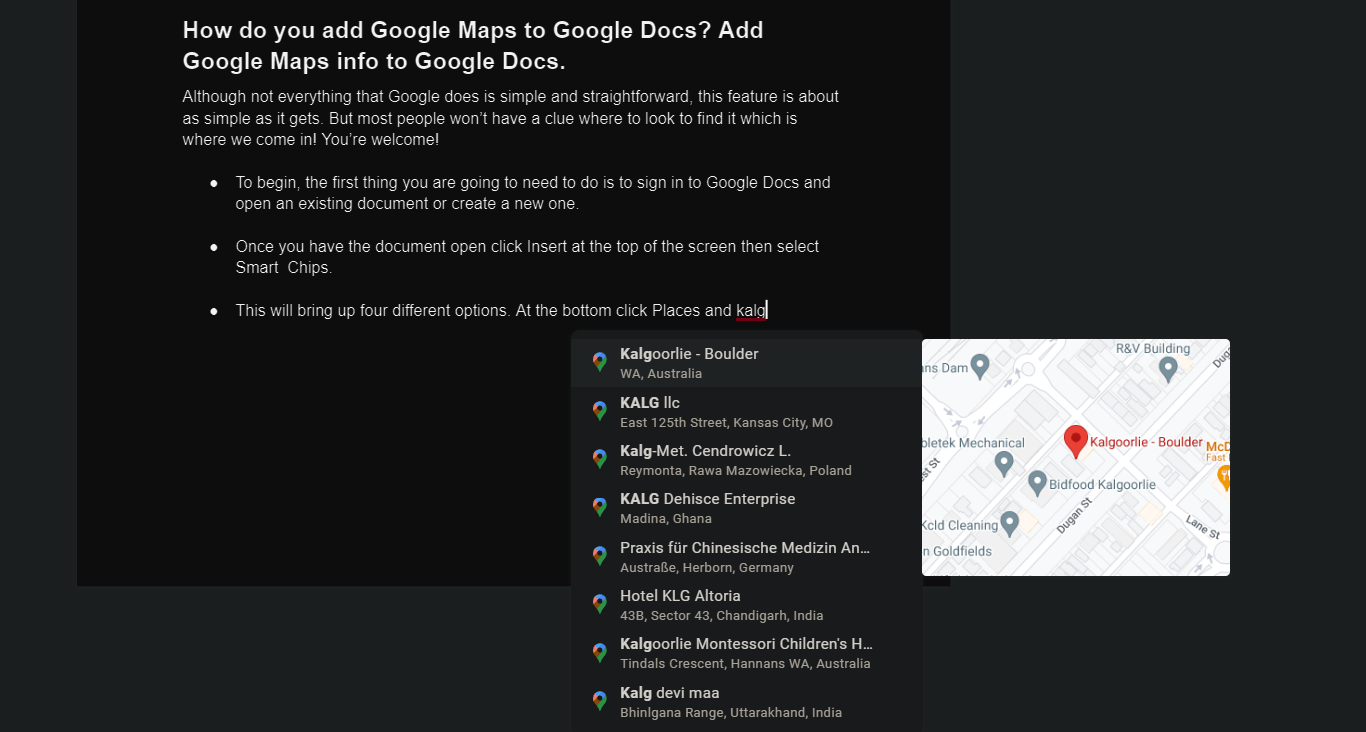Click the red Kalgoorlie - Boulder map marker
The image size is (1366, 732).
[1076, 441]
